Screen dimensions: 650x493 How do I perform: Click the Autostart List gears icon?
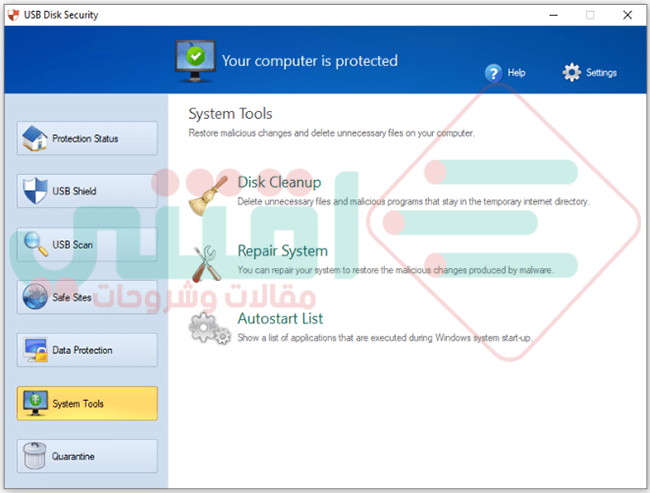(210, 328)
